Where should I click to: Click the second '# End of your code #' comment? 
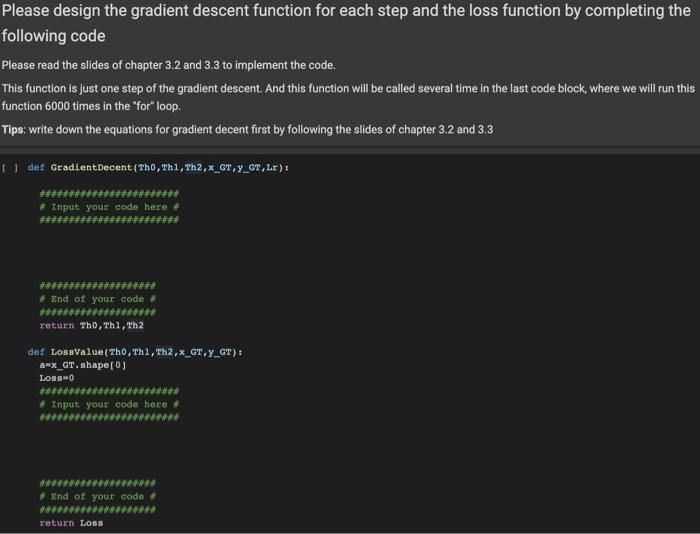point(97,496)
